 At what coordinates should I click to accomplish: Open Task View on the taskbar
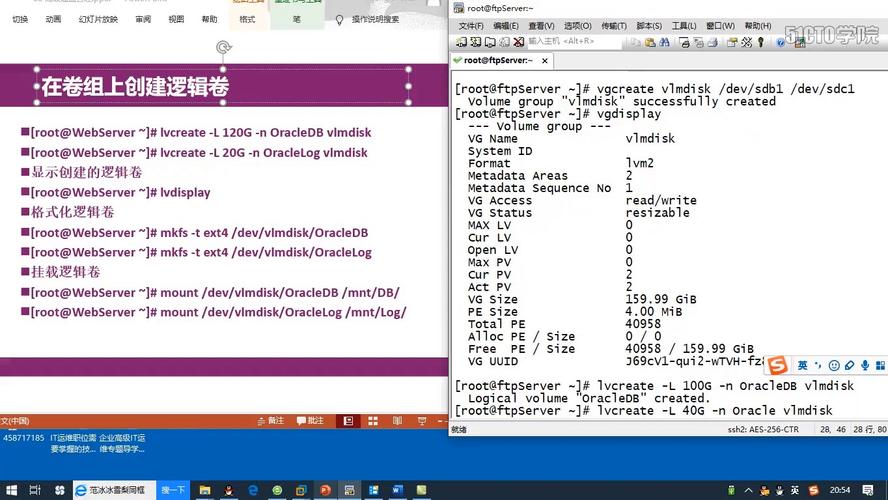35,490
